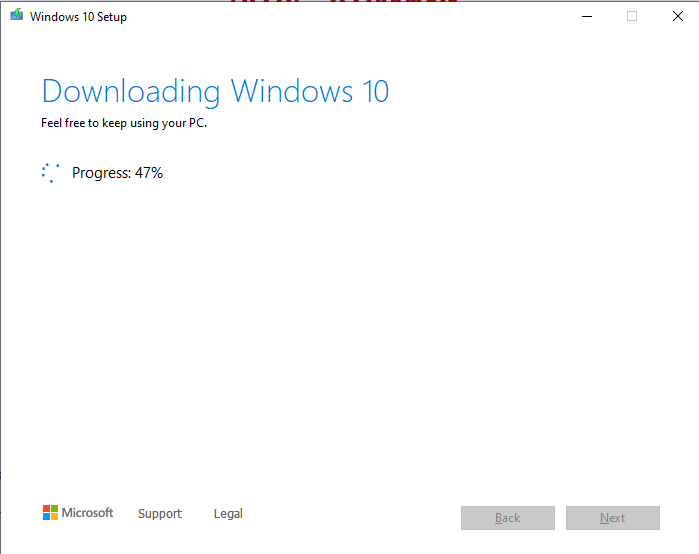The width and height of the screenshot is (699, 554).
Task: Minimize the Windows 10 Setup window
Action: (587, 16)
